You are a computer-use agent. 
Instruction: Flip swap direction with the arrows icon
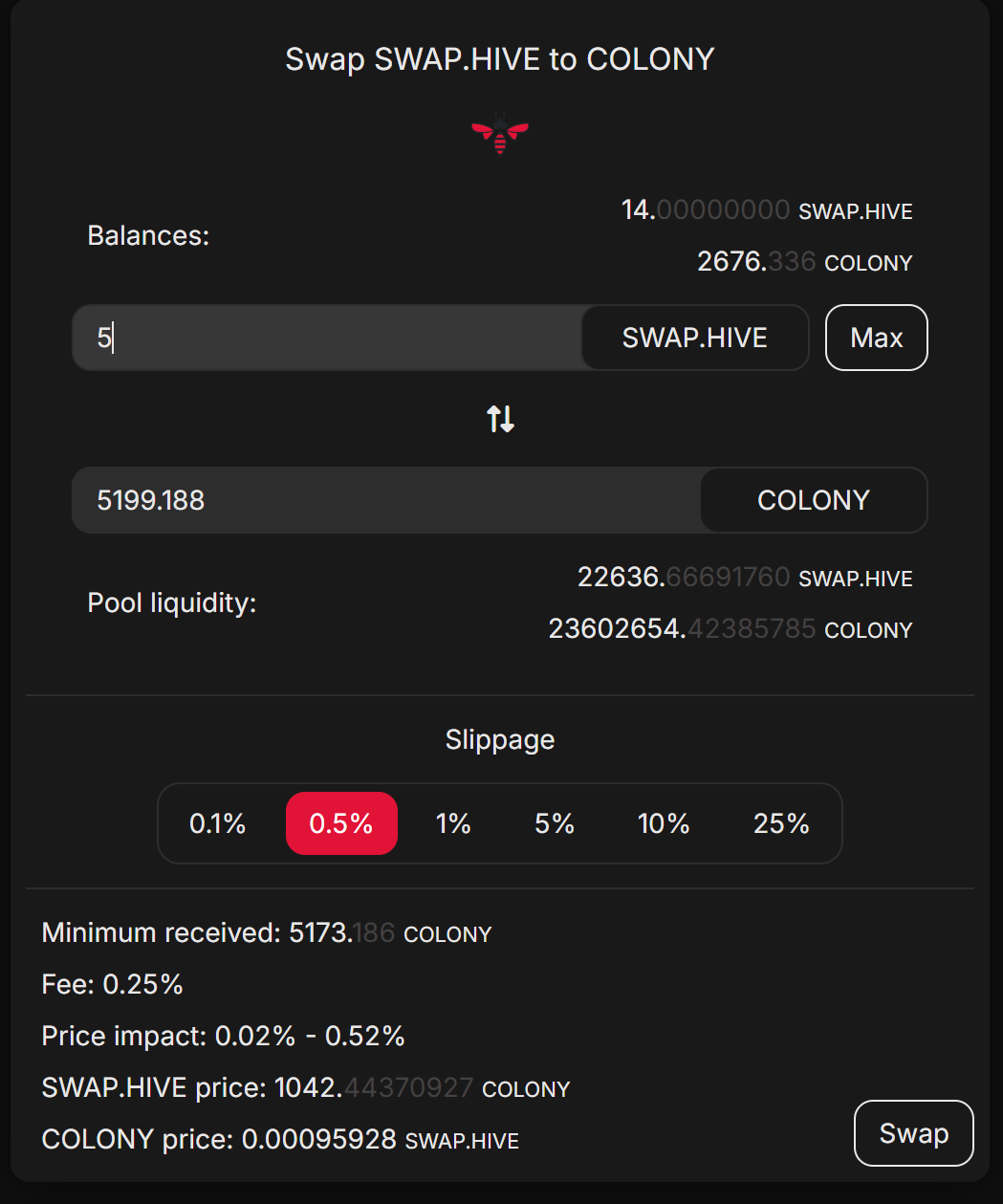pyautogui.click(x=500, y=419)
